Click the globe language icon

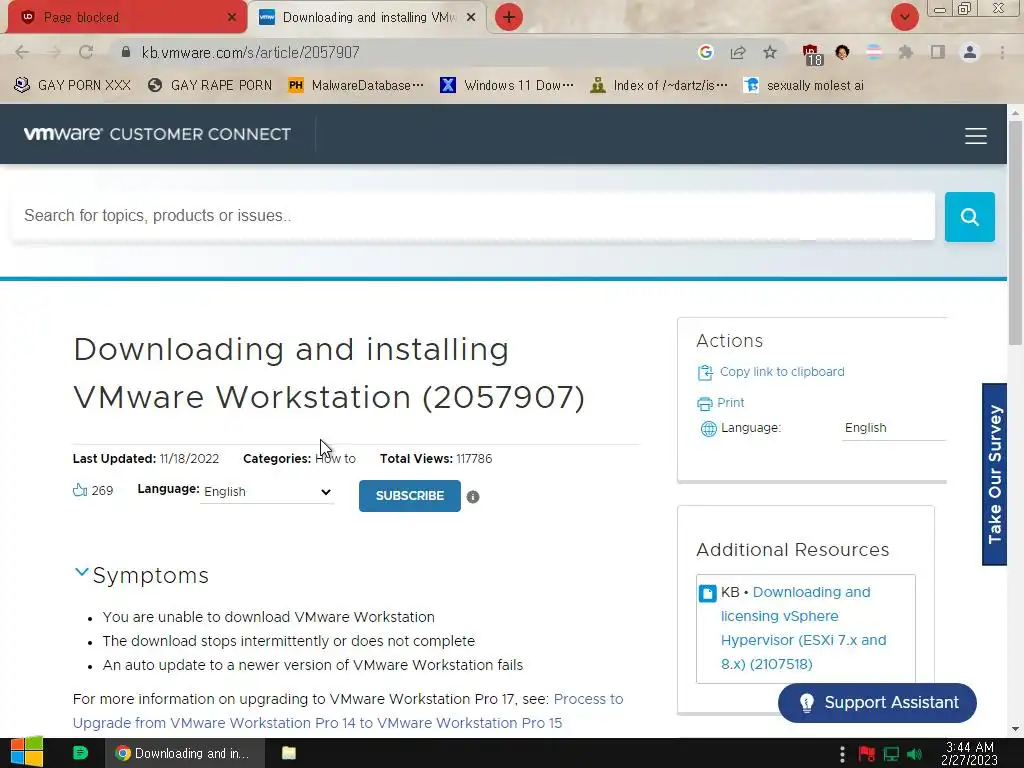coord(709,428)
